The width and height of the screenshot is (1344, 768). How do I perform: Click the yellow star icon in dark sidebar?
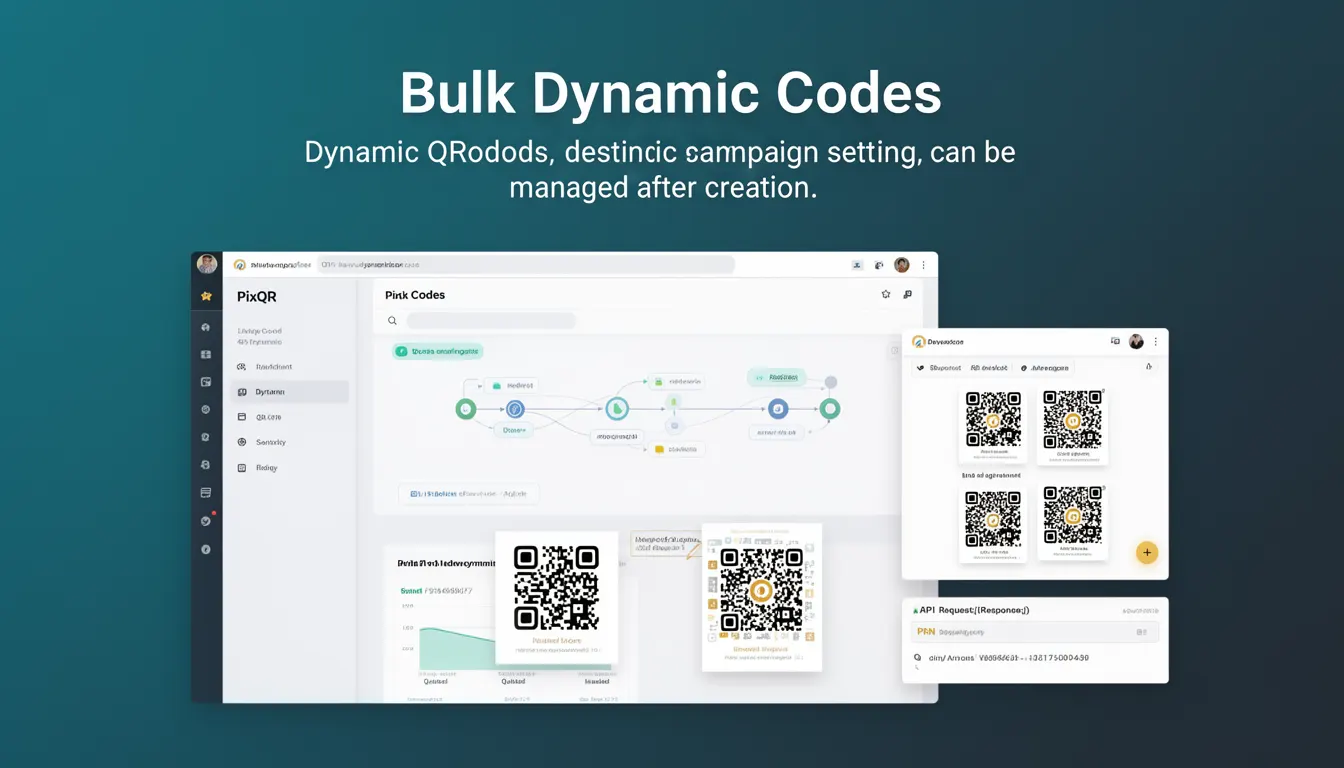(x=206, y=296)
